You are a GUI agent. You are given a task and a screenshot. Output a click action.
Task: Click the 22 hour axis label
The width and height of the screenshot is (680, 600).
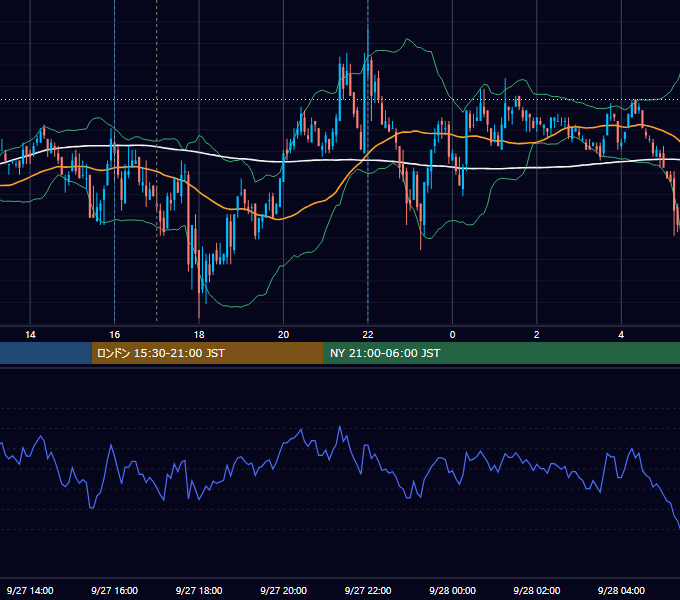tap(368, 335)
